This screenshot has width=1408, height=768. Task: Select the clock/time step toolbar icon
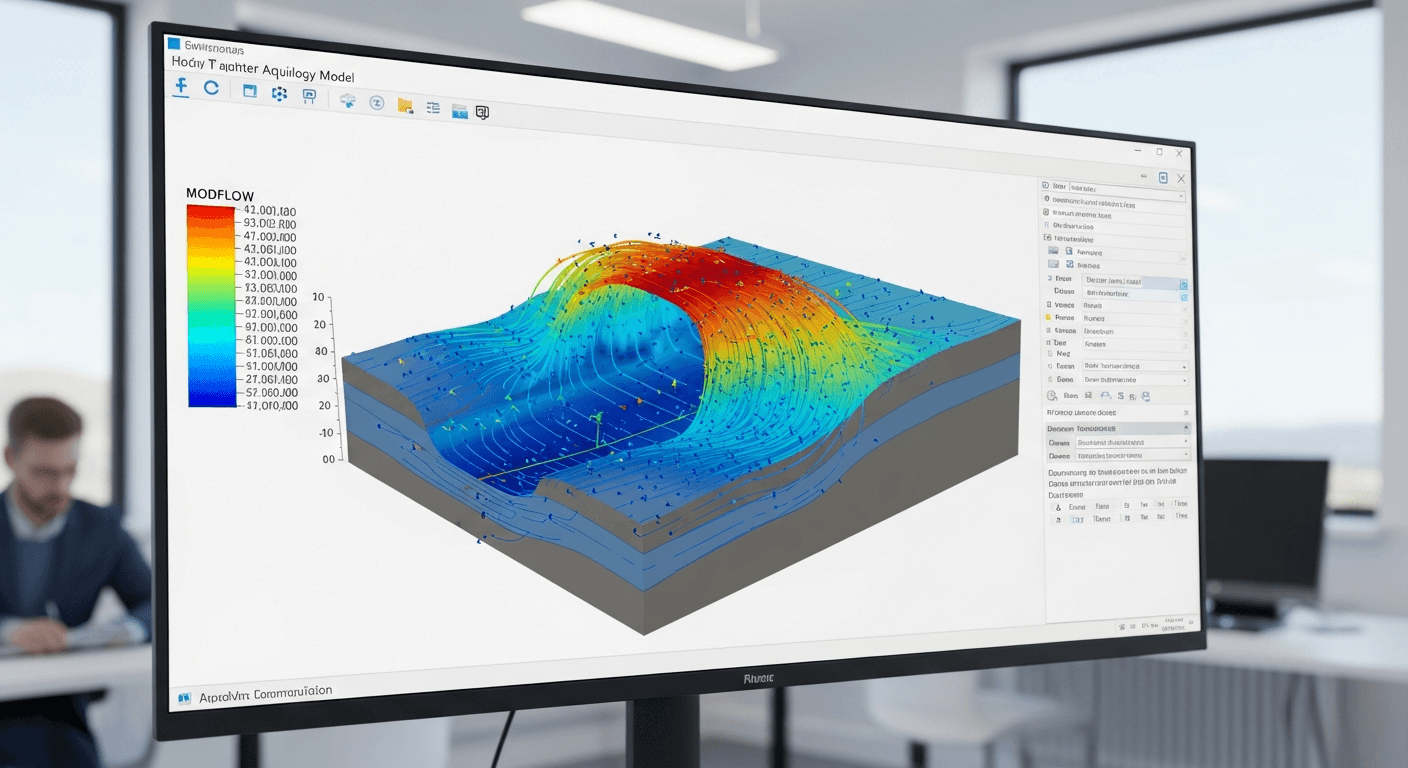coord(378,102)
